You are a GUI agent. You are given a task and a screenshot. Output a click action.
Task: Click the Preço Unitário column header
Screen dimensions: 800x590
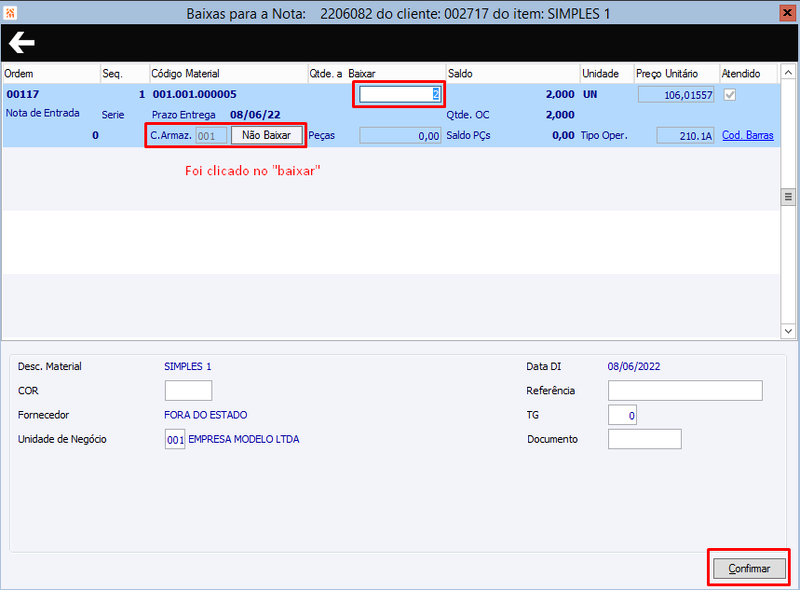coord(677,73)
